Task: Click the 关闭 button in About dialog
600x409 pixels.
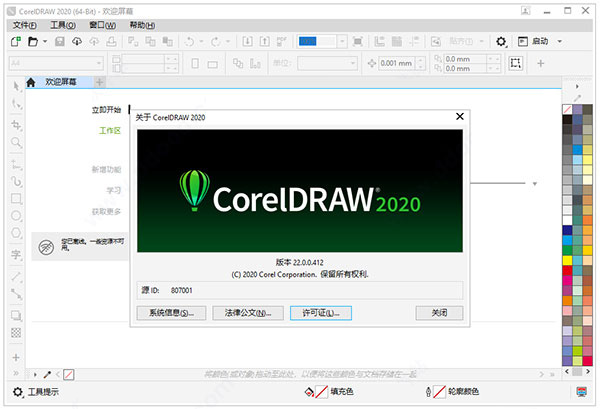Action: [439, 313]
